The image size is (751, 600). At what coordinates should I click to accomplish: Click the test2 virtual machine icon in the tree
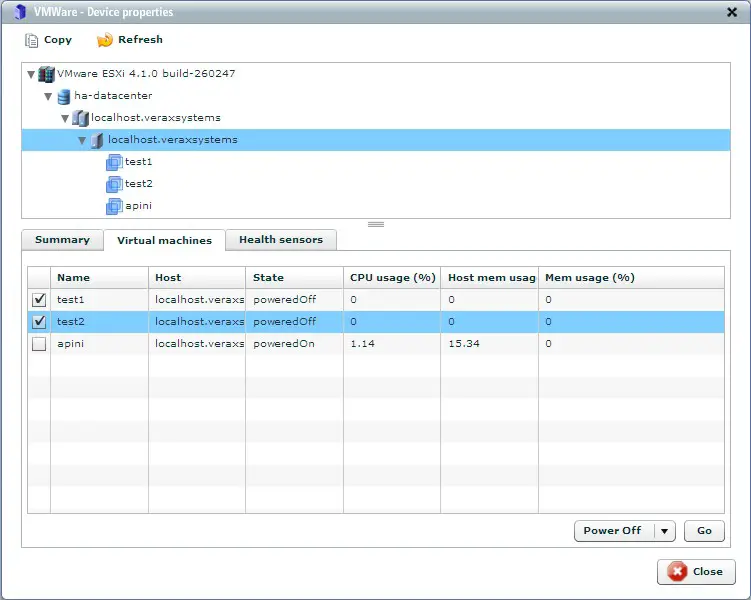(x=114, y=184)
